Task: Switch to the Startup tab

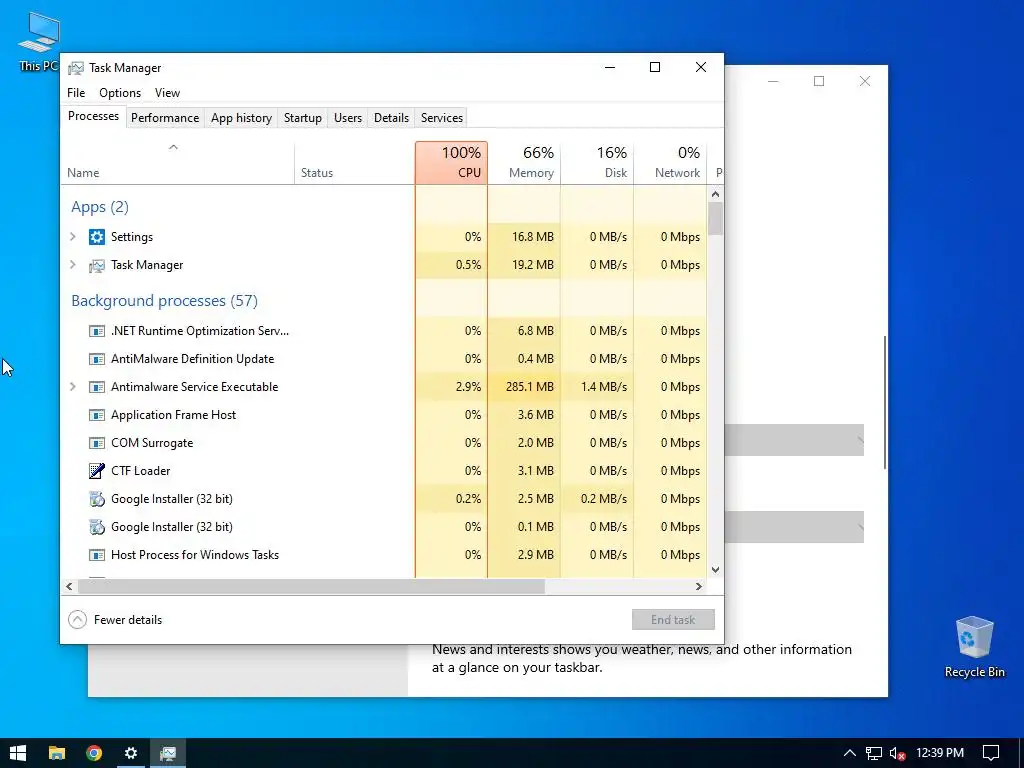Action: (302, 118)
